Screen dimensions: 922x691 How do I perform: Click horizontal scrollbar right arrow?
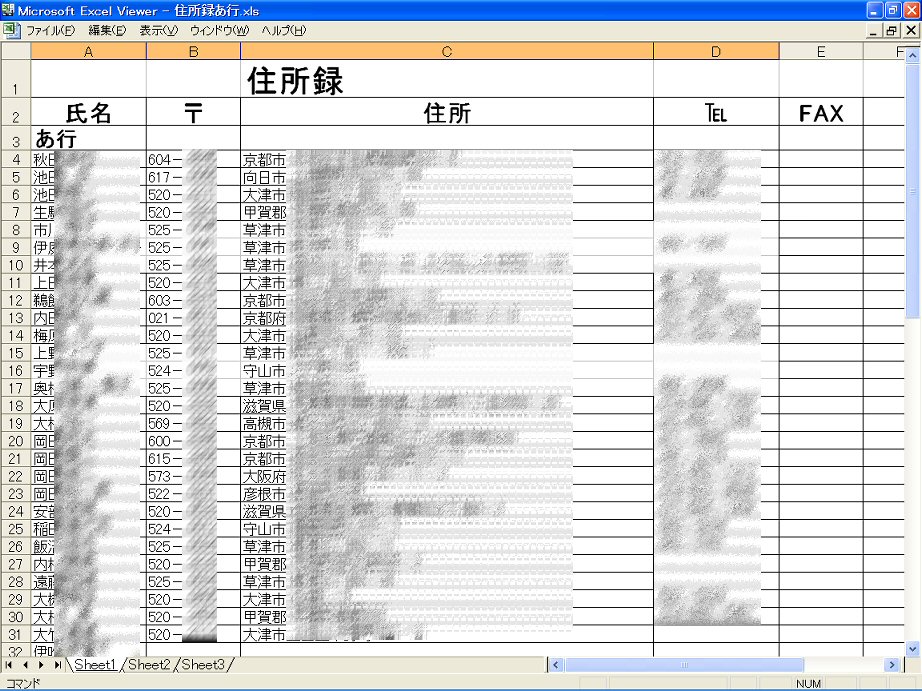click(x=892, y=665)
